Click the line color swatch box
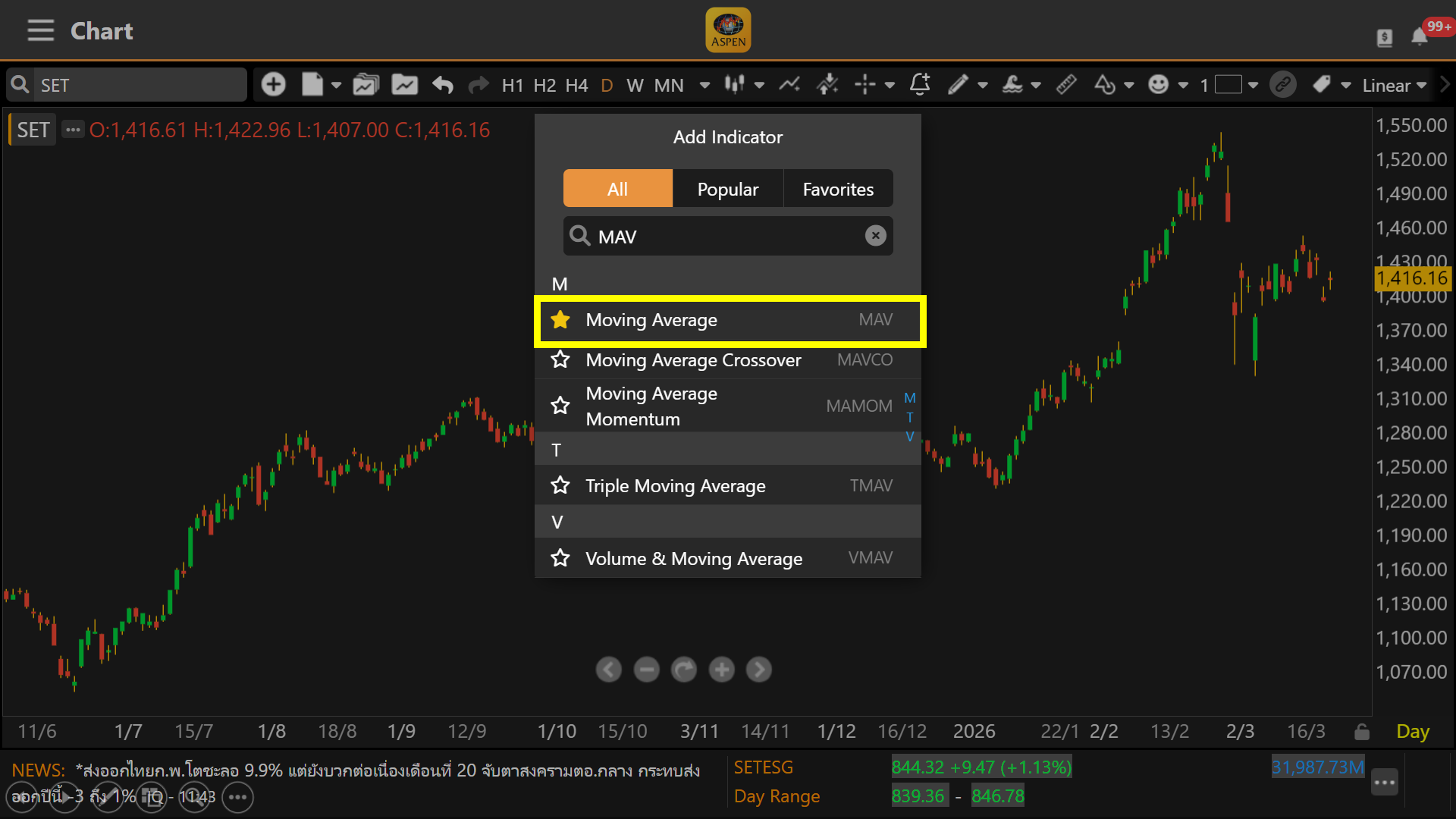 click(1228, 84)
